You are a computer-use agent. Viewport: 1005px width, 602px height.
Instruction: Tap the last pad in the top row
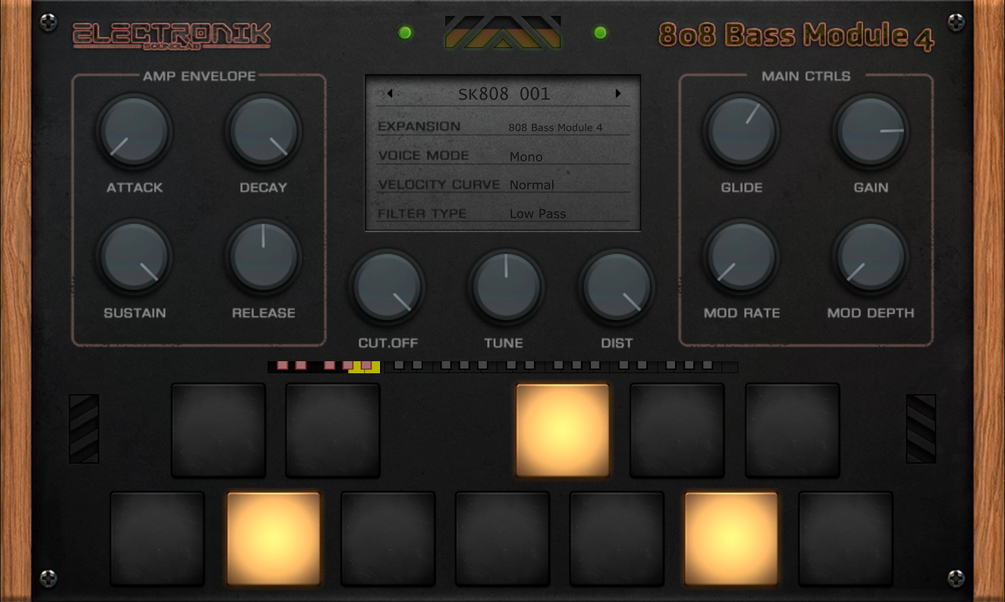coord(792,430)
